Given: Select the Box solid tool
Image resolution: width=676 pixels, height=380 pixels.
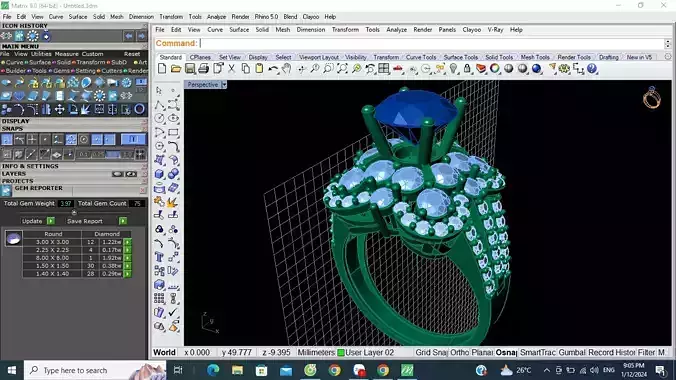Looking at the screenshot, I should point(159,174).
